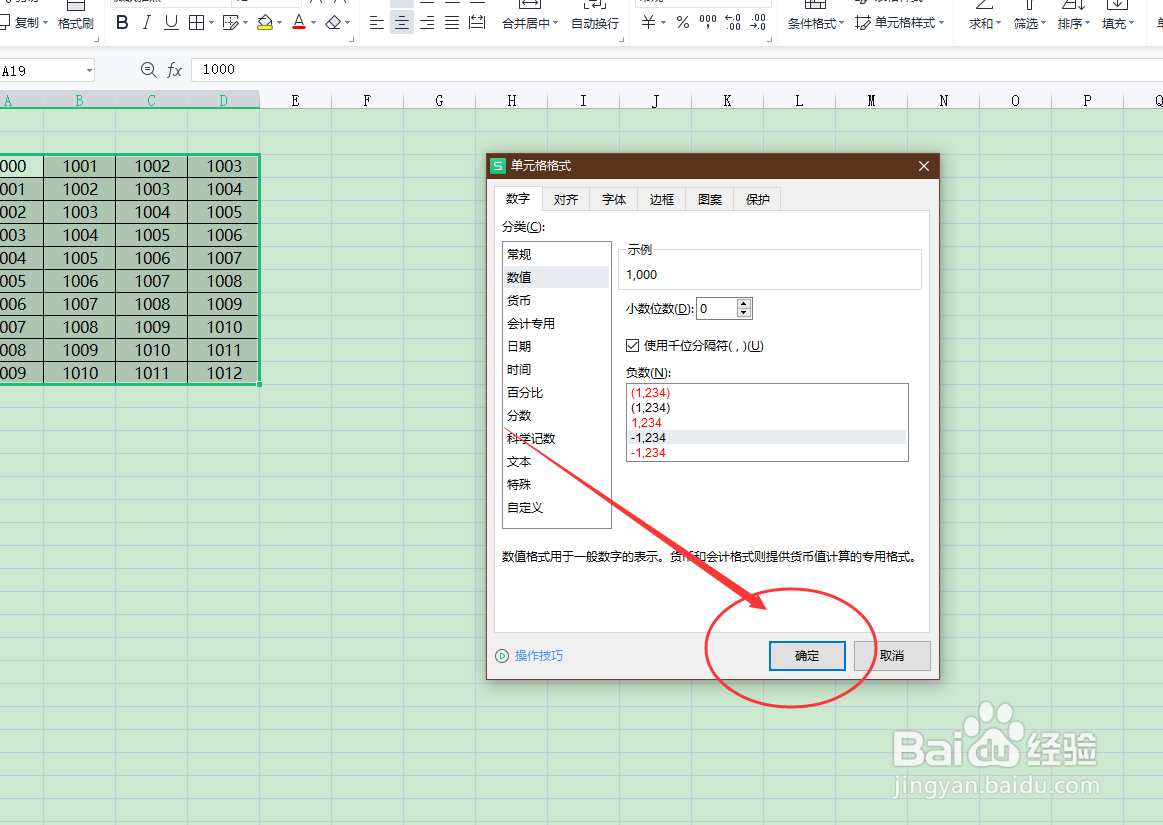Align text left
The width and height of the screenshot is (1163, 825).
pyautogui.click(x=377, y=23)
